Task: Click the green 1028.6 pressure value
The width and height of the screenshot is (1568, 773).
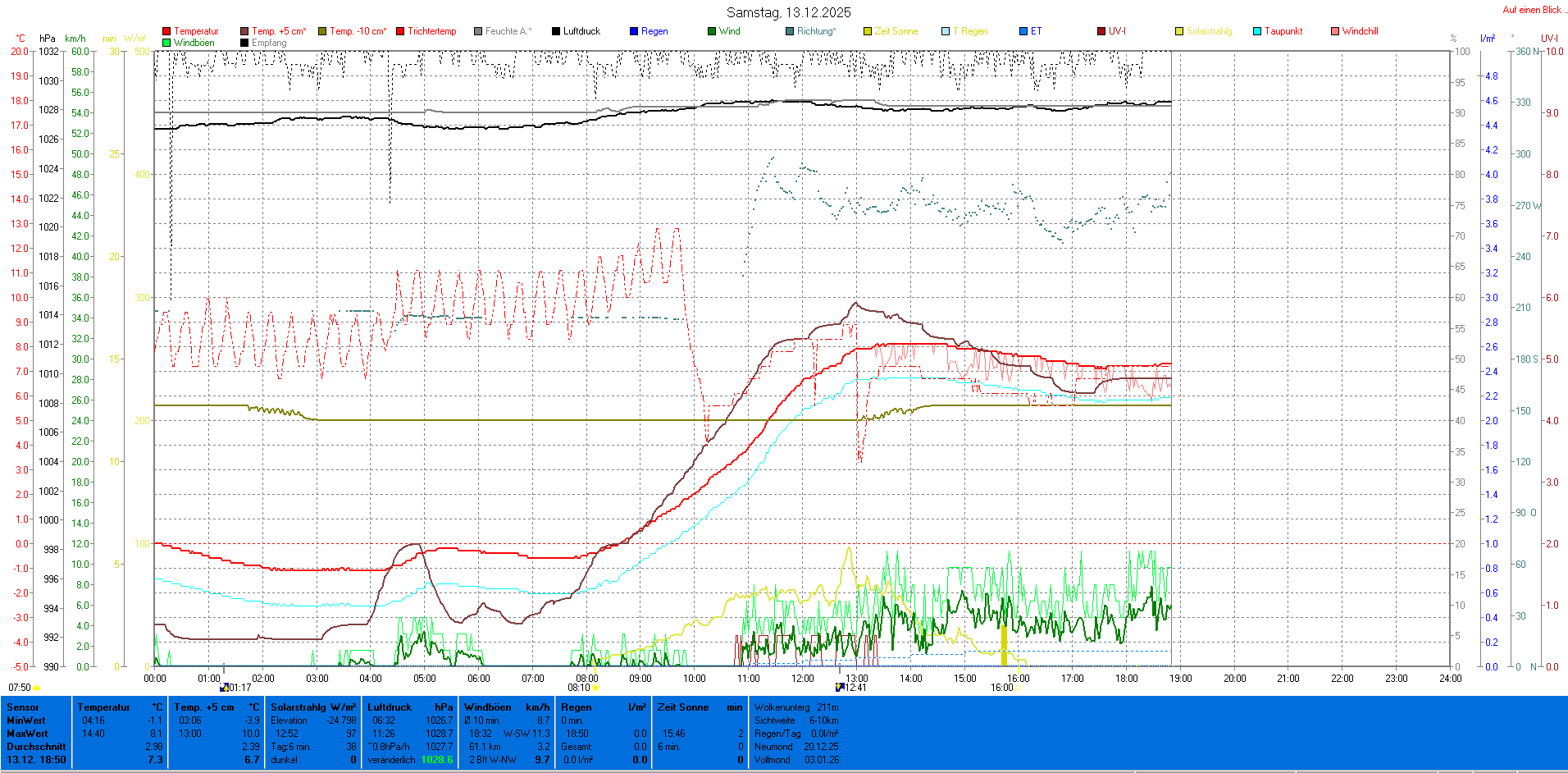Action: point(437,760)
